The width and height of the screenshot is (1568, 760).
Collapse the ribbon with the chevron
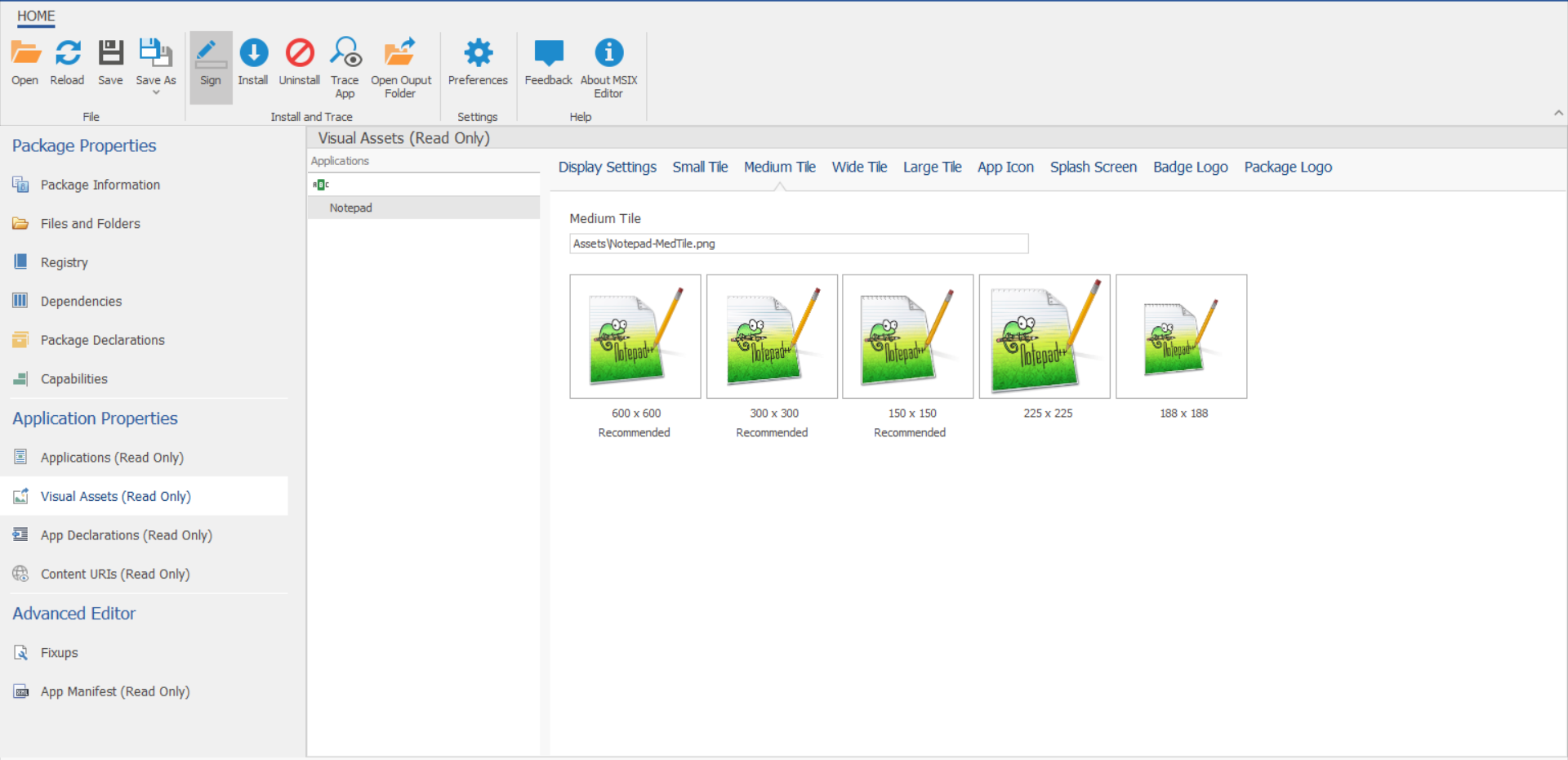click(1558, 114)
